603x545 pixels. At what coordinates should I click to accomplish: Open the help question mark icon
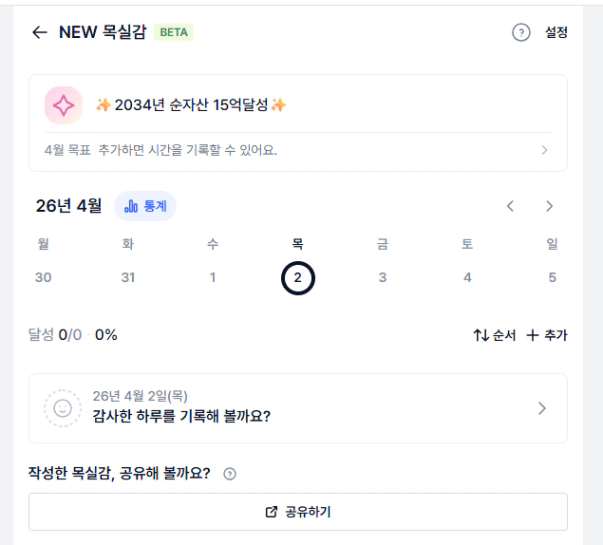520,33
